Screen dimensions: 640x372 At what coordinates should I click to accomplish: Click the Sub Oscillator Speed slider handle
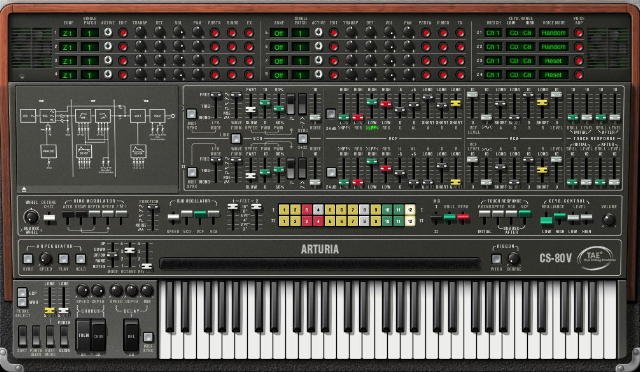coord(173,216)
